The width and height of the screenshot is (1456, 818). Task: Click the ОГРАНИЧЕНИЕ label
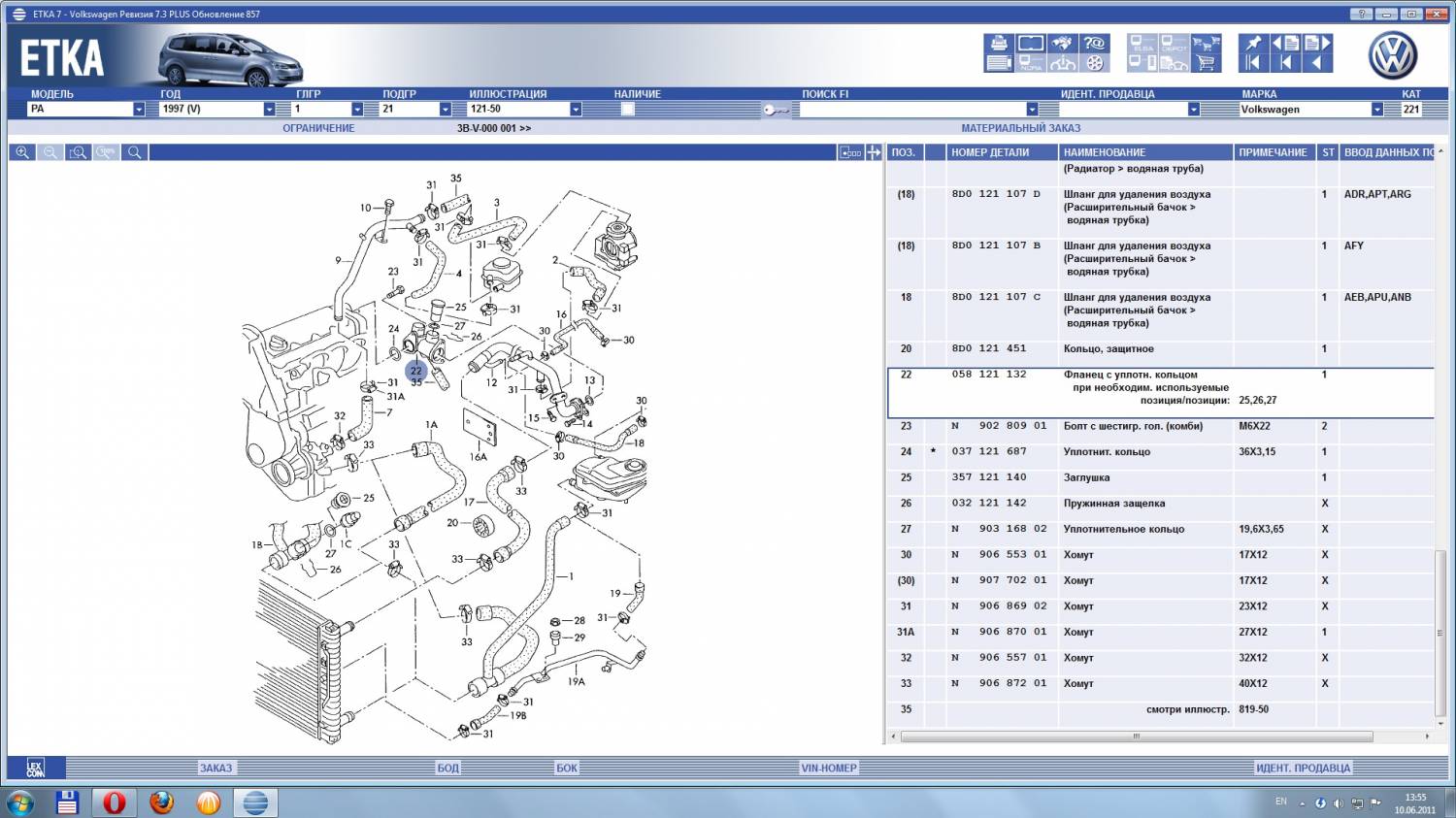(318, 128)
